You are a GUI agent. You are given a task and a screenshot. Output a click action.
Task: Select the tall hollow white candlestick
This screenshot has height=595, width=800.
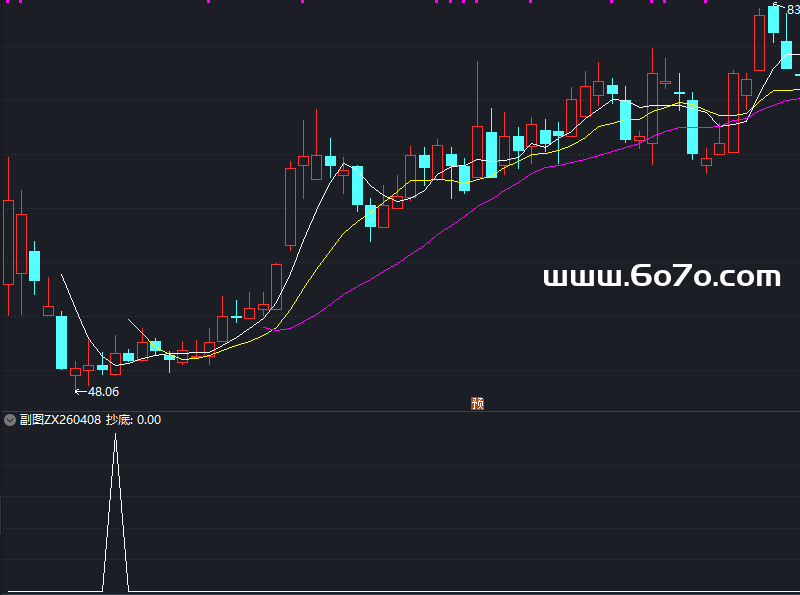click(x=291, y=205)
